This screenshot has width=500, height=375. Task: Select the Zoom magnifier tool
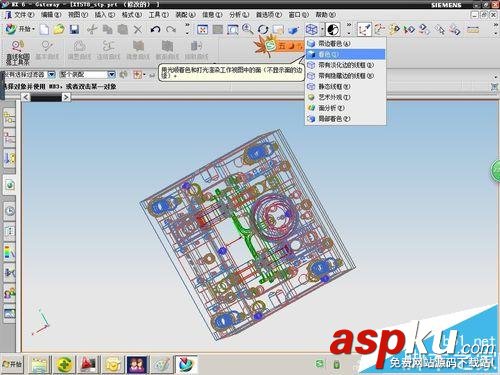click(247, 29)
